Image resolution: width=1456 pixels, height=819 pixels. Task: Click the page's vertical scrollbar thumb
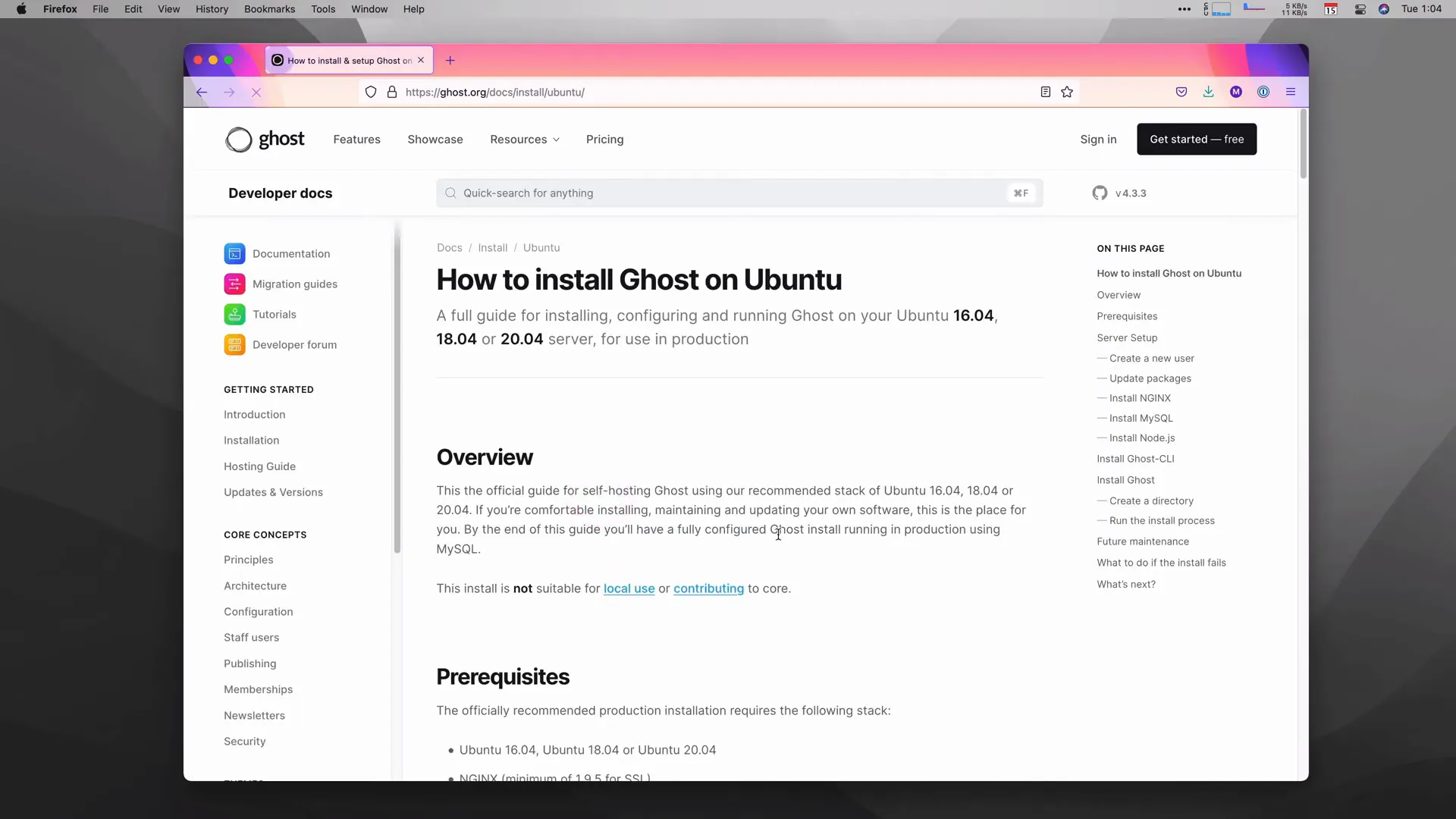(1304, 143)
